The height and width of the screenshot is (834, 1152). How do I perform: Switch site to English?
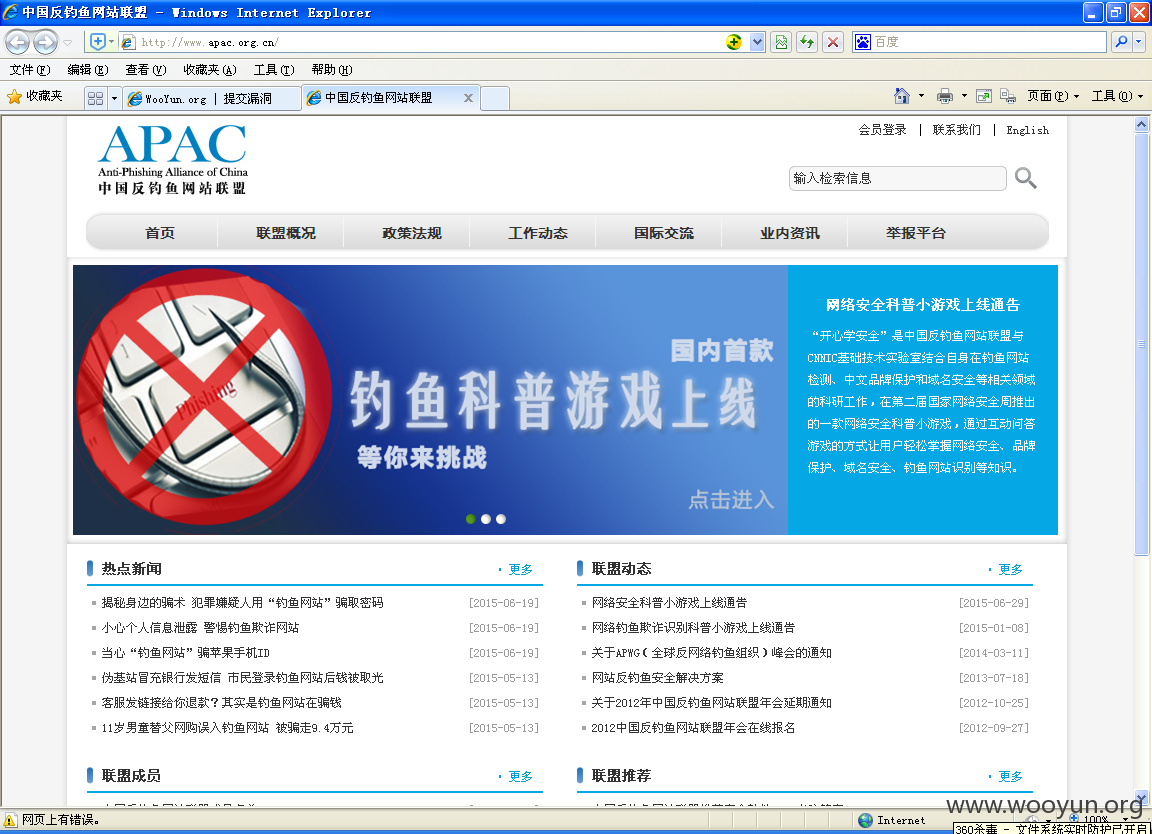click(x=1027, y=130)
